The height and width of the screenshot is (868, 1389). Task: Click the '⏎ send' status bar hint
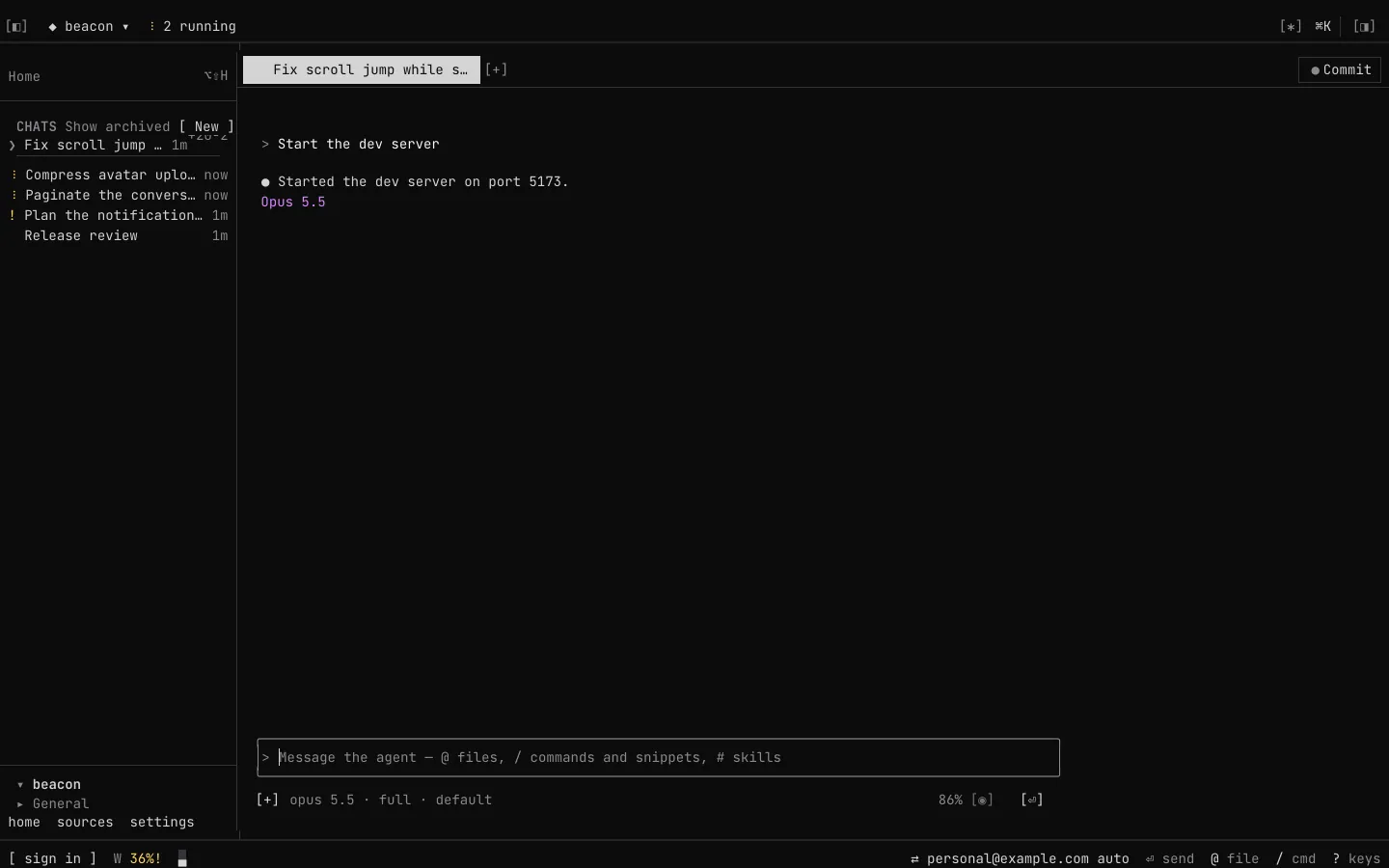(x=1170, y=858)
